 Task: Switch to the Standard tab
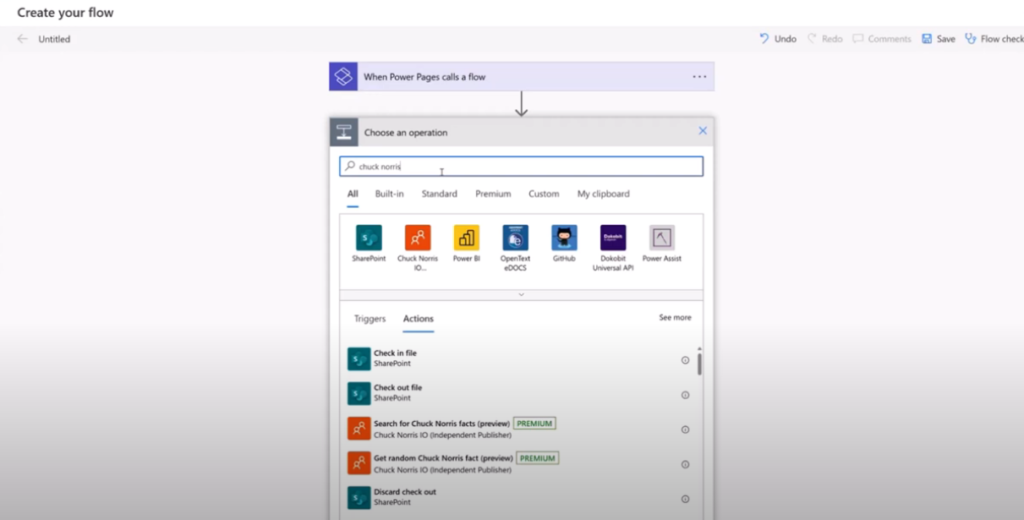click(x=439, y=194)
